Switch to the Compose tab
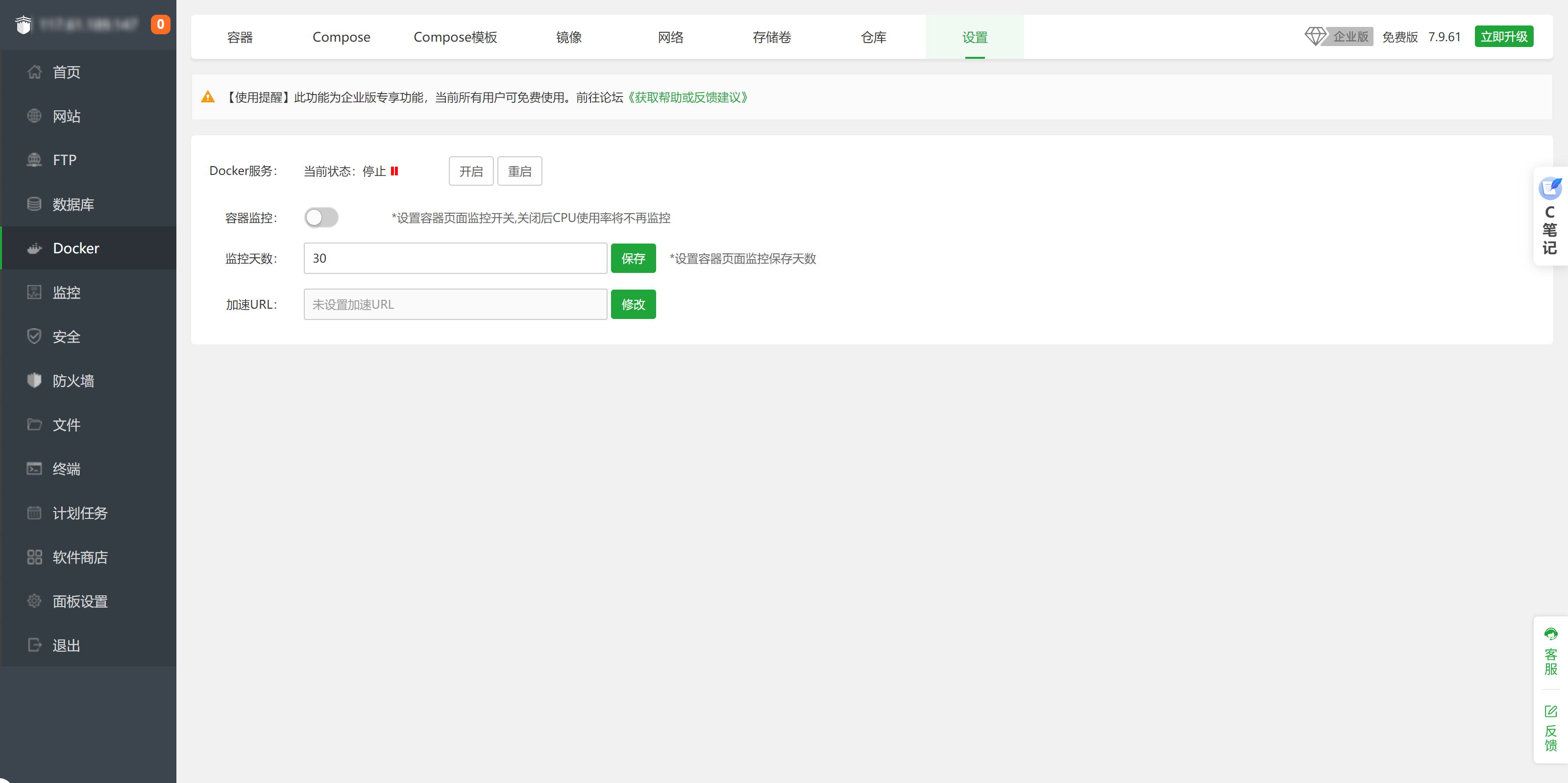The image size is (1568, 783). (x=341, y=37)
